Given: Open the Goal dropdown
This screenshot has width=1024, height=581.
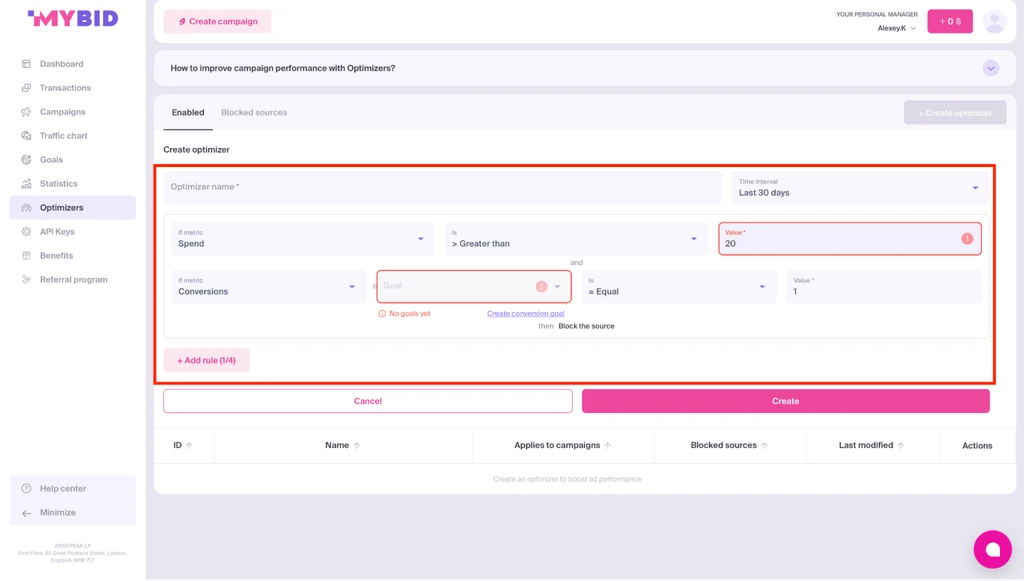Looking at the screenshot, I should tap(473, 287).
